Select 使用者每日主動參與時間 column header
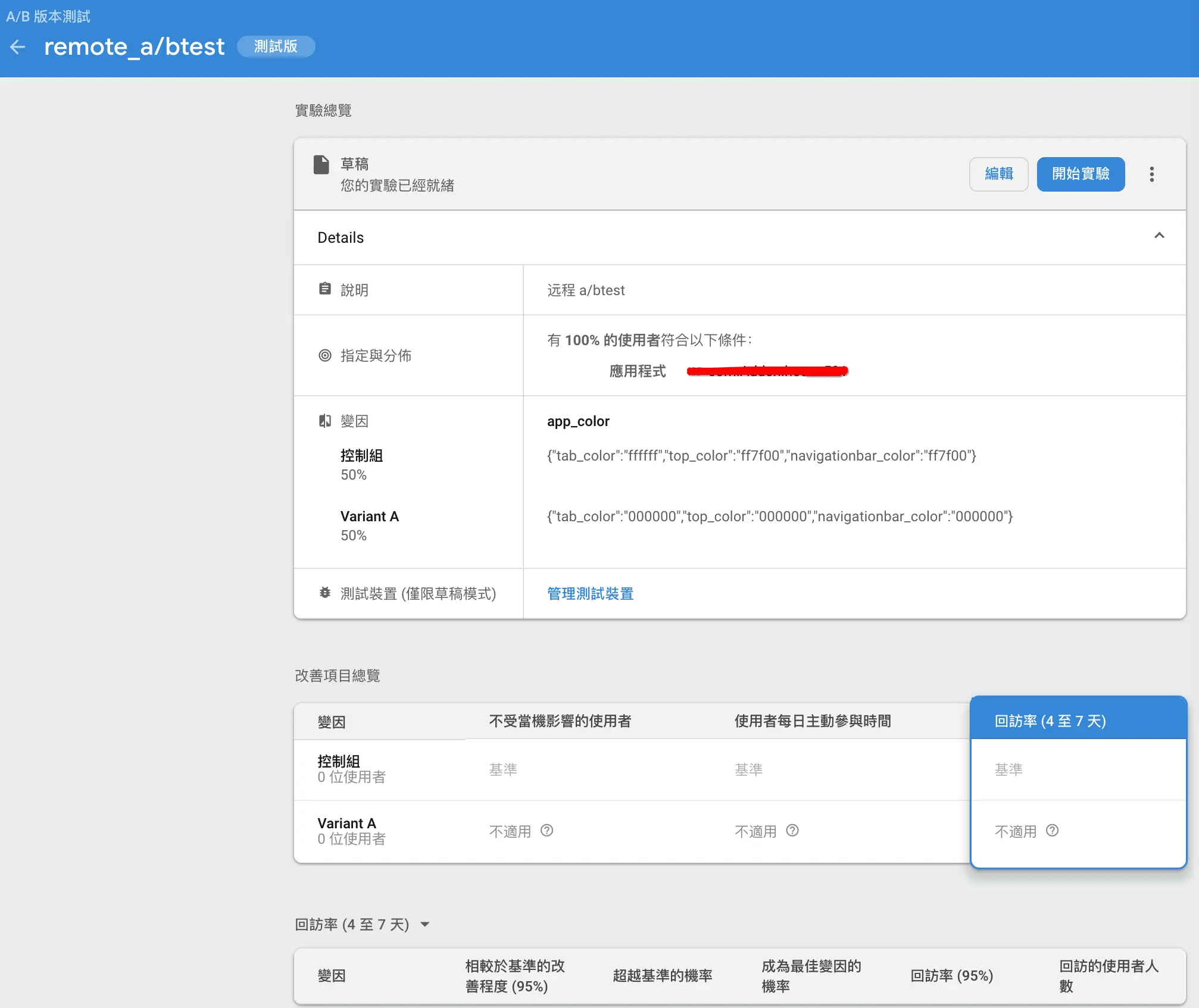The width and height of the screenshot is (1199, 1008). click(x=812, y=721)
